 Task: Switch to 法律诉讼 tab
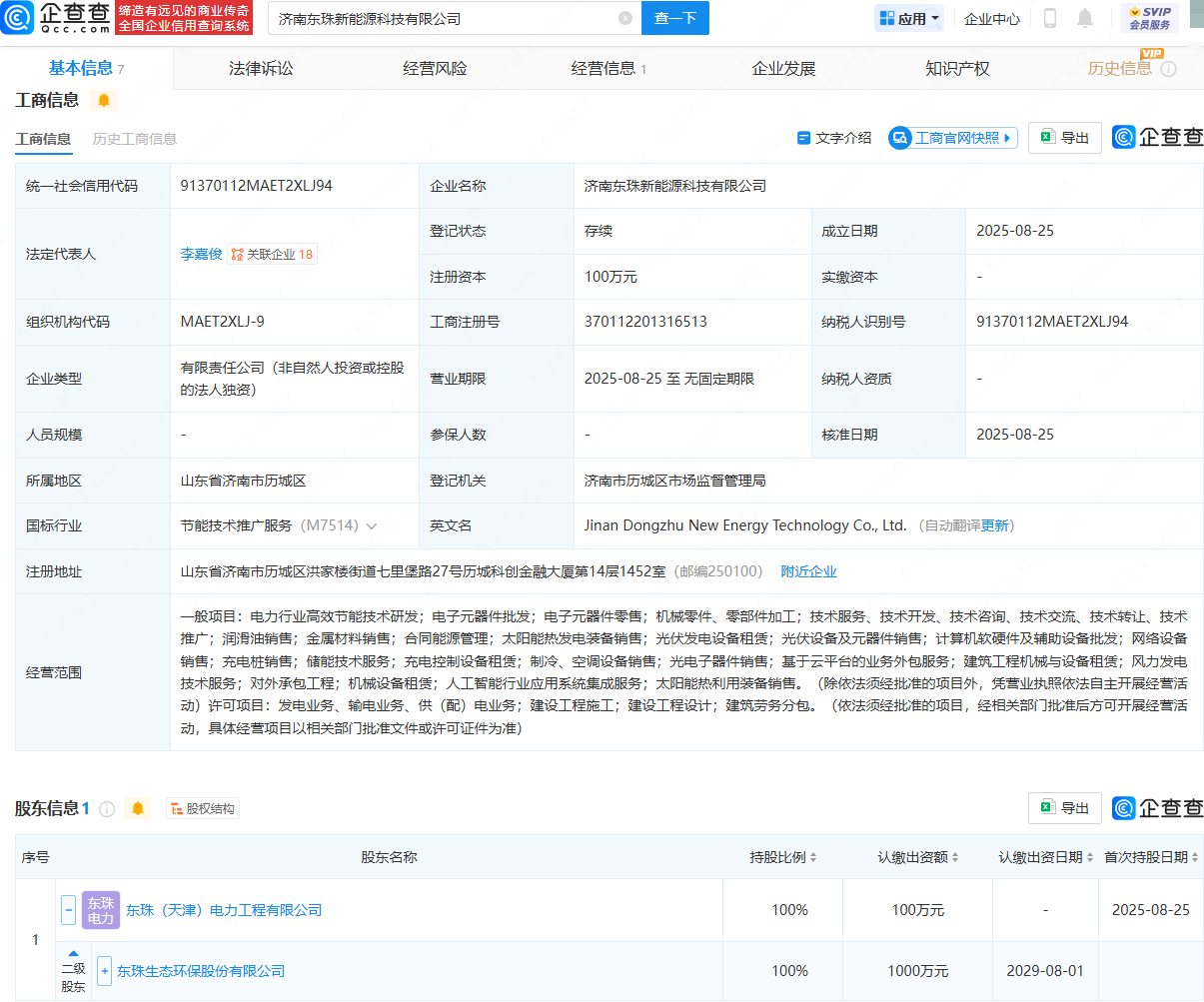[261, 68]
